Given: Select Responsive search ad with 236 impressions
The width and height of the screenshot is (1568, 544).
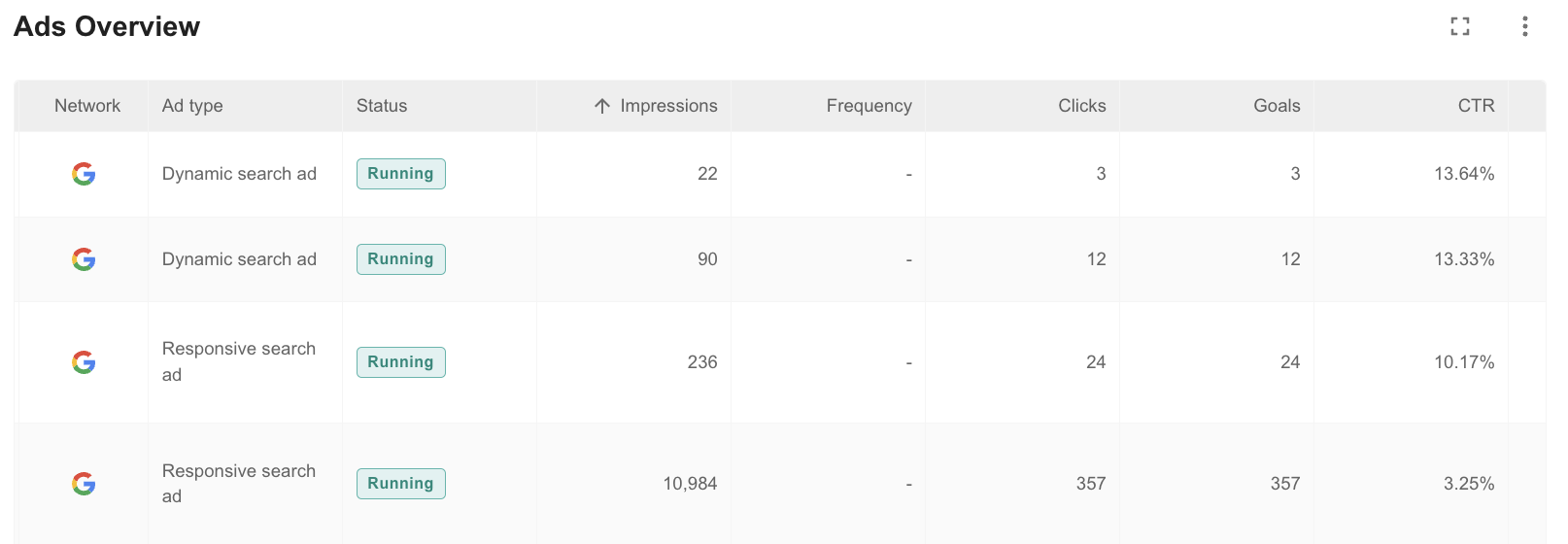Looking at the screenshot, I should [x=780, y=362].
